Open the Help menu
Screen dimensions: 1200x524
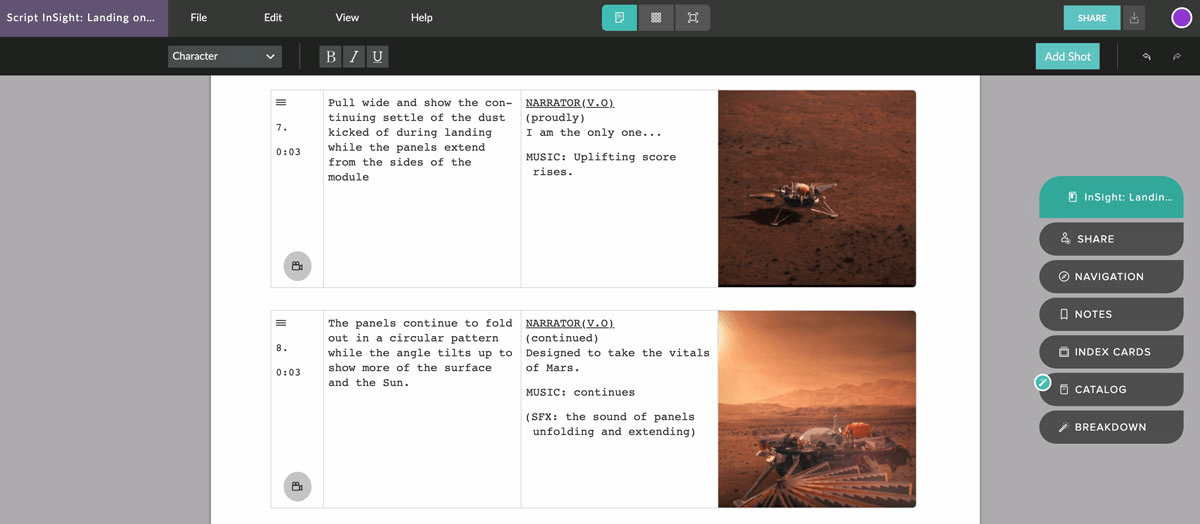click(x=422, y=18)
